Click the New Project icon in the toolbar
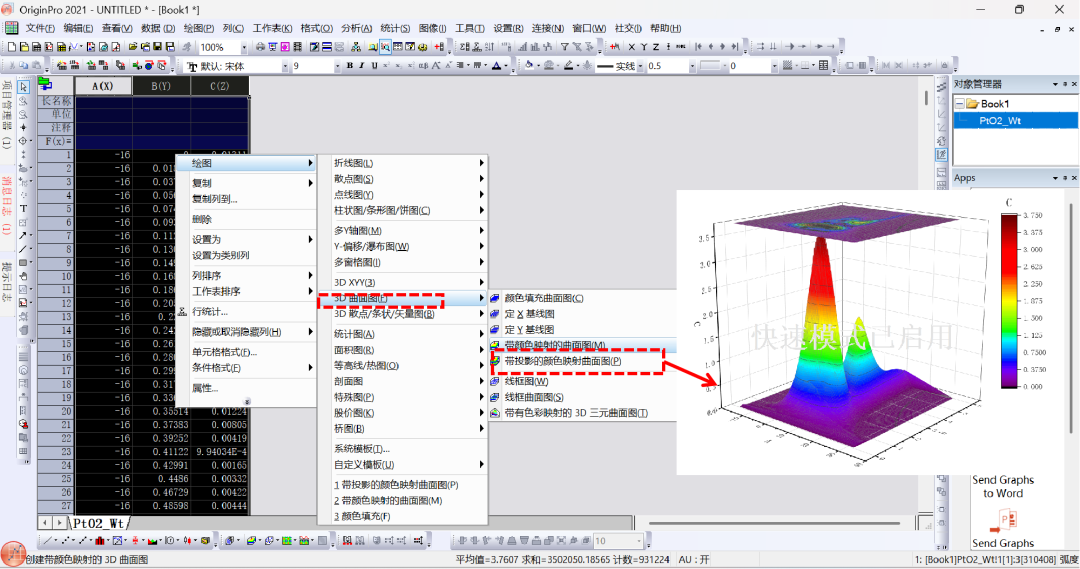 [x=12, y=47]
